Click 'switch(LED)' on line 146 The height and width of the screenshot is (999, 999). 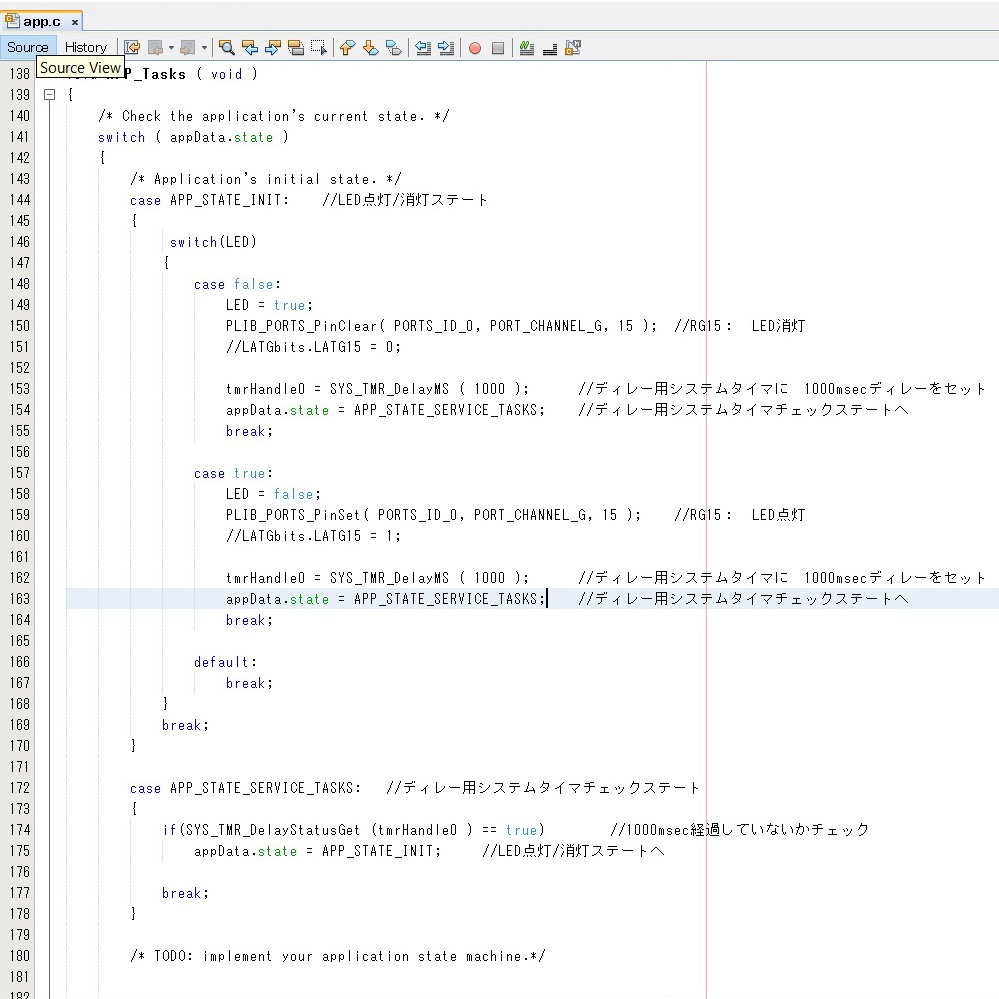point(213,242)
